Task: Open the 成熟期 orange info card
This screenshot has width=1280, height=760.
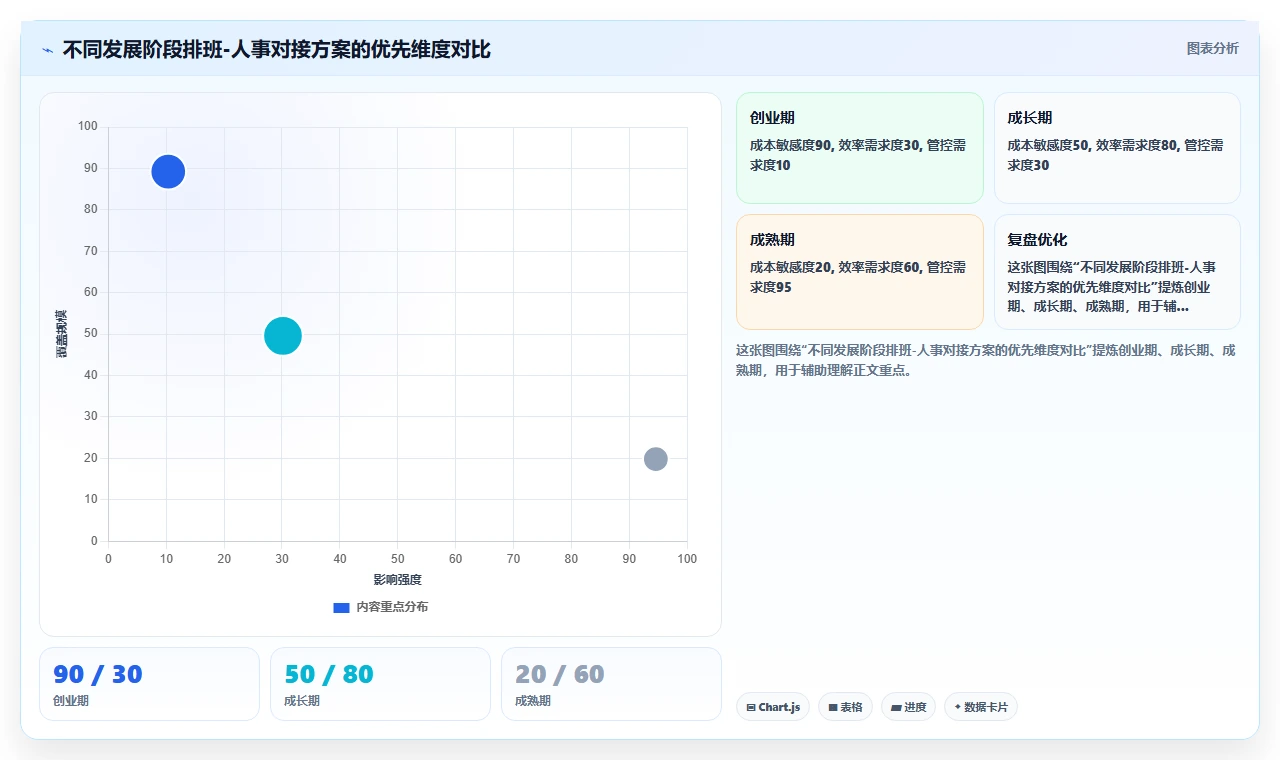Action: [x=860, y=272]
